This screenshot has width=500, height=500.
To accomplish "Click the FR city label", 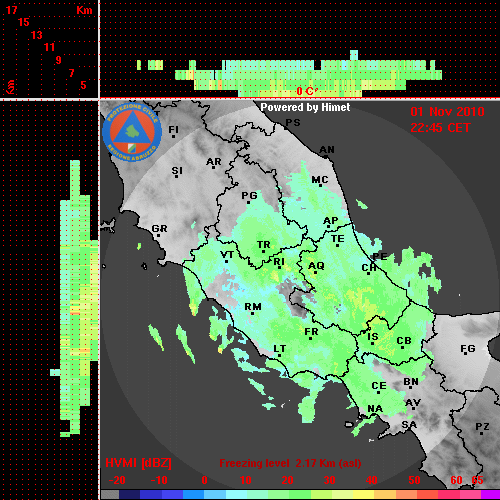I will click(311, 332).
